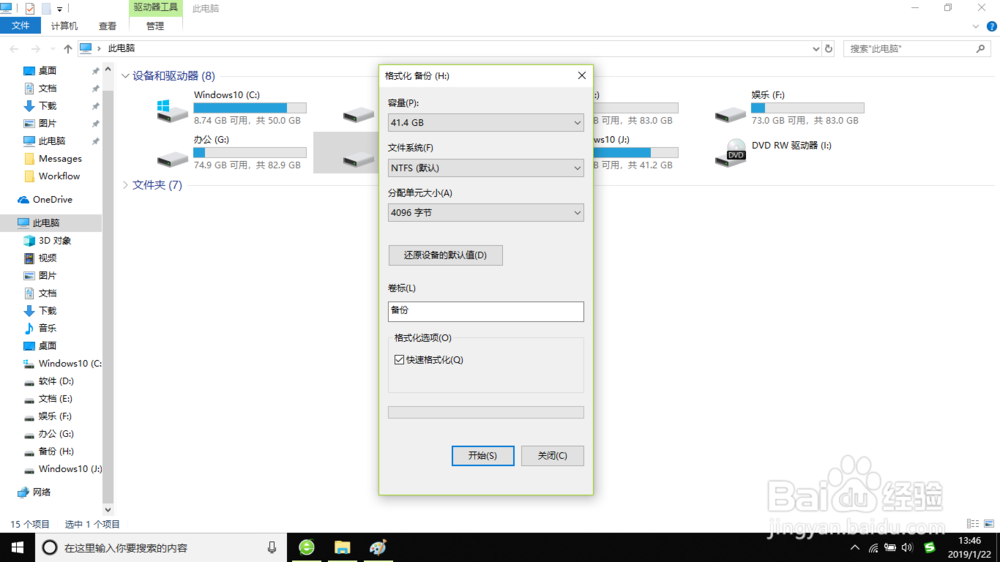Open the Wi-Fi network tray icon
The width and height of the screenshot is (1000, 562).
(873, 547)
